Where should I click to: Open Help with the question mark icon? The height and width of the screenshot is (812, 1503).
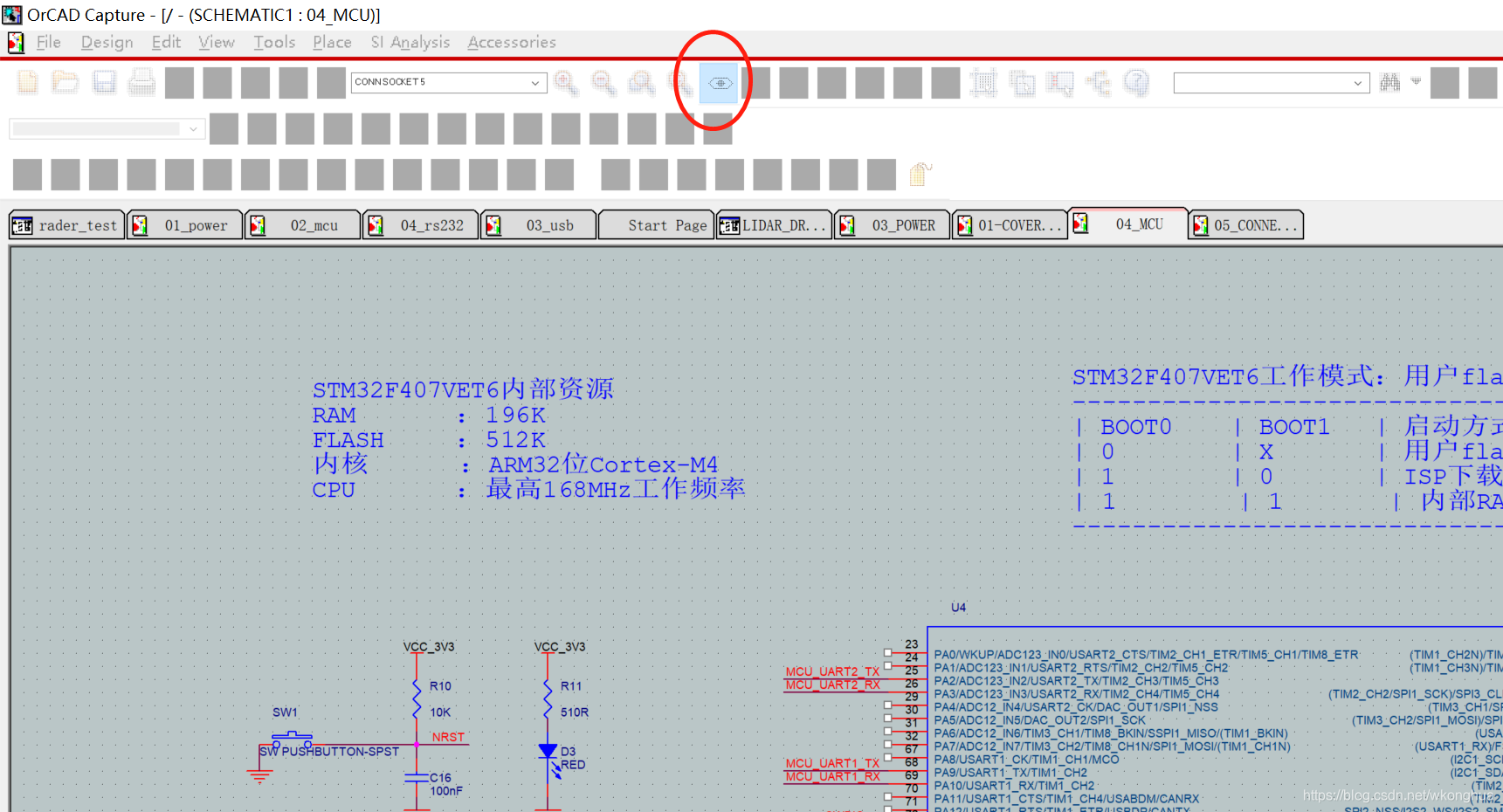1136,83
